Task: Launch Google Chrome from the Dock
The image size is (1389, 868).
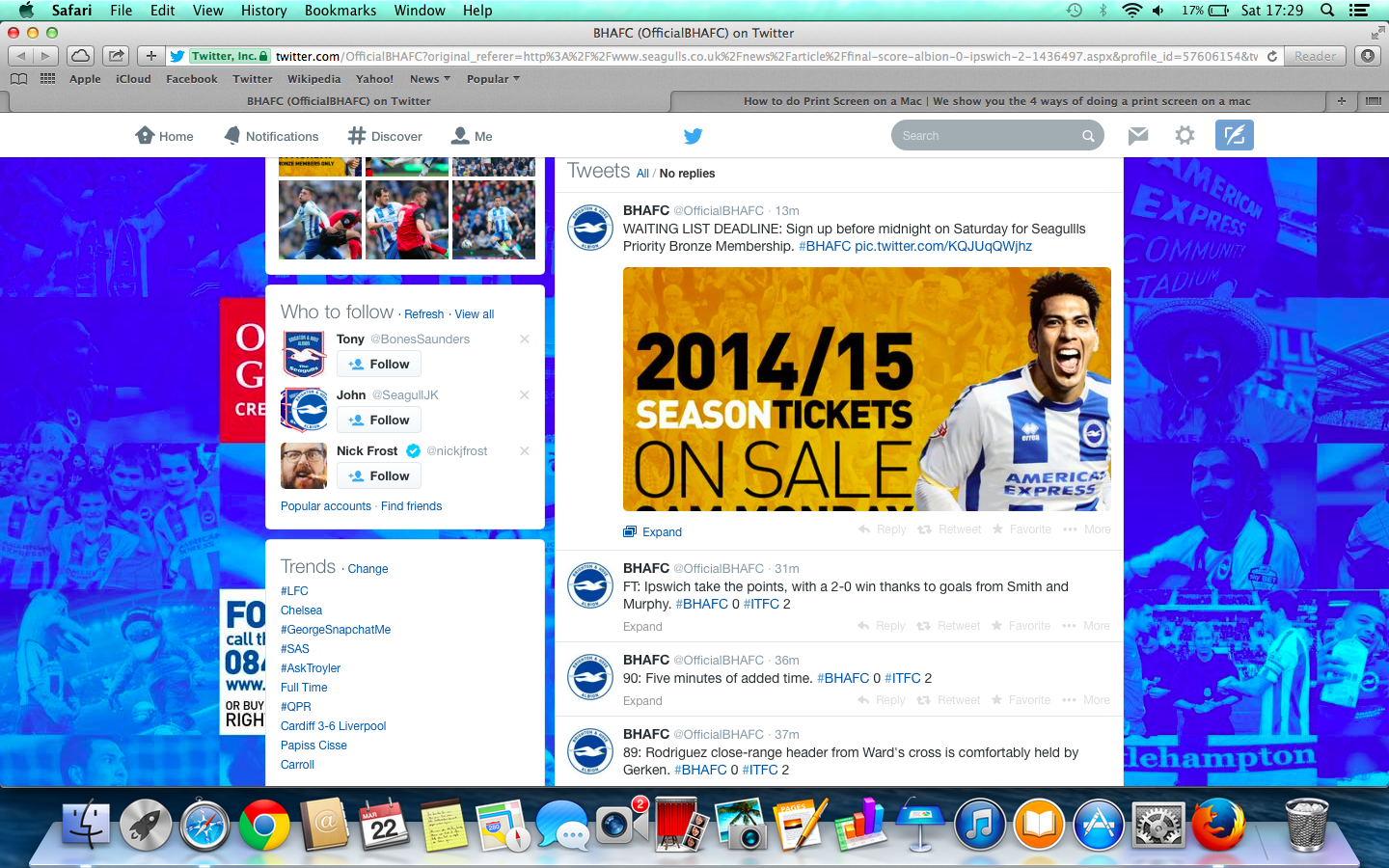Action: [264, 826]
